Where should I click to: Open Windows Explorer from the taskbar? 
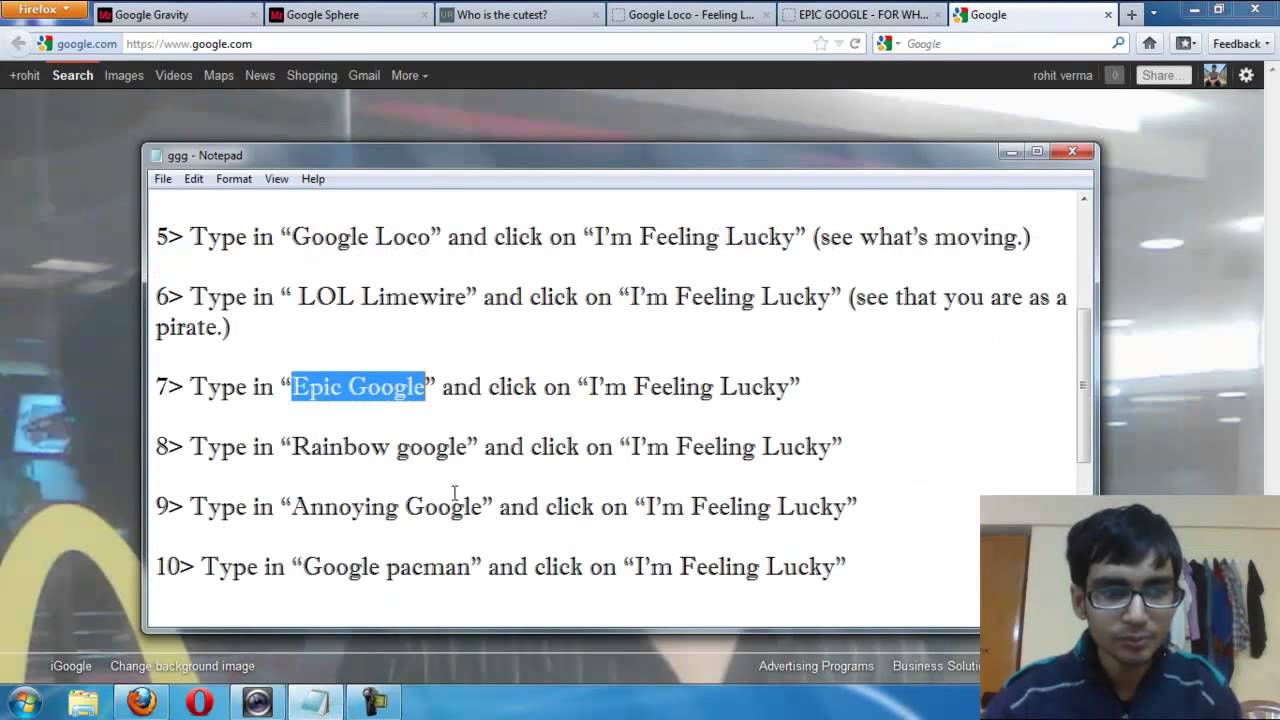tap(84, 702)
